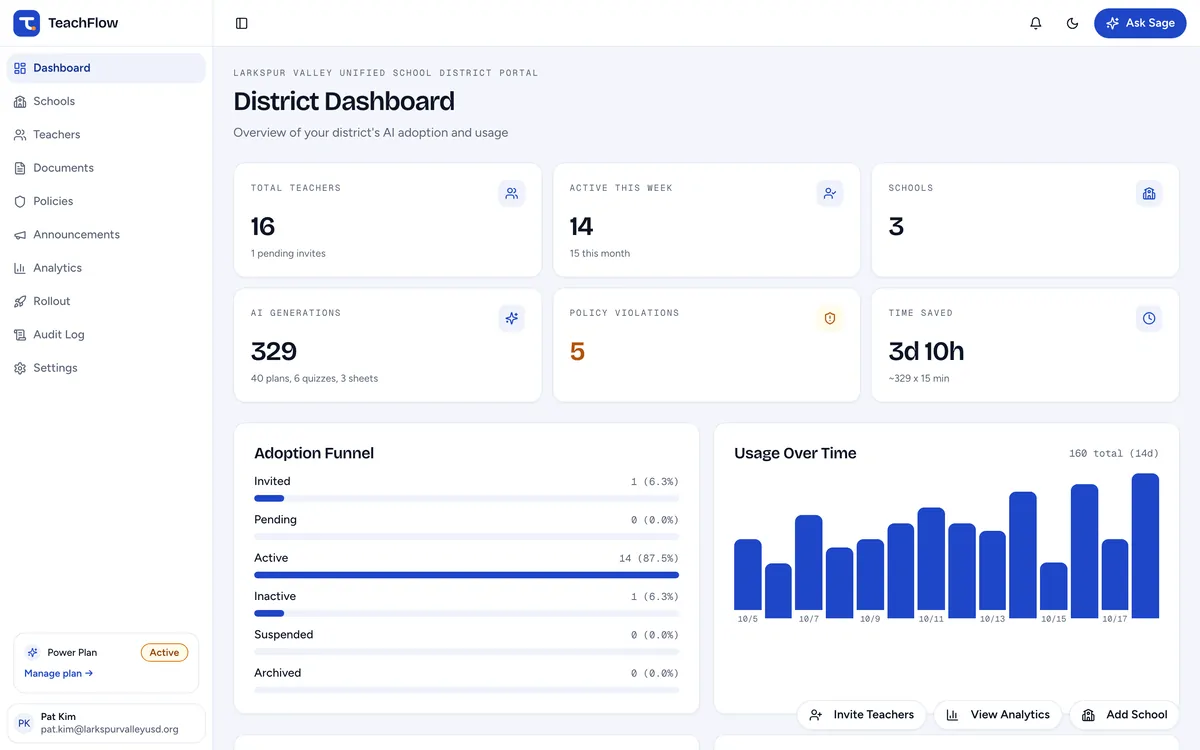The width and height of the screenshot is (1200, 750).
Task: Click the District Dashboard heading
Action: tap(344, 101)
